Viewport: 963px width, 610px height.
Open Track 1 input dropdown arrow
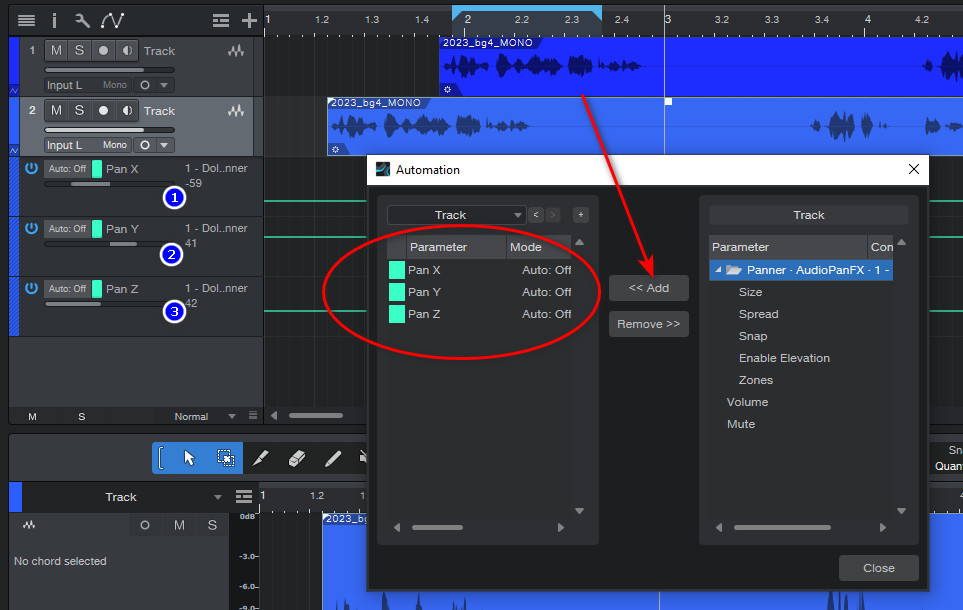164,85
